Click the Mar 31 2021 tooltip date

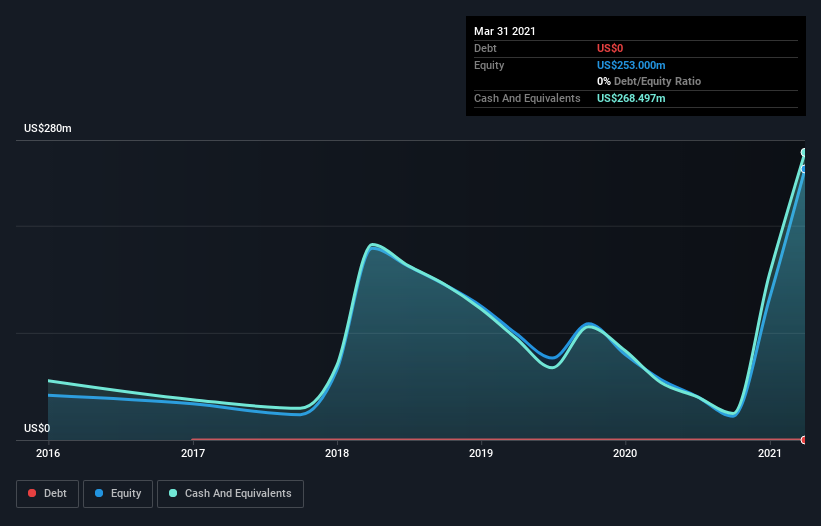pyautogui.click(x=505, y=31)
